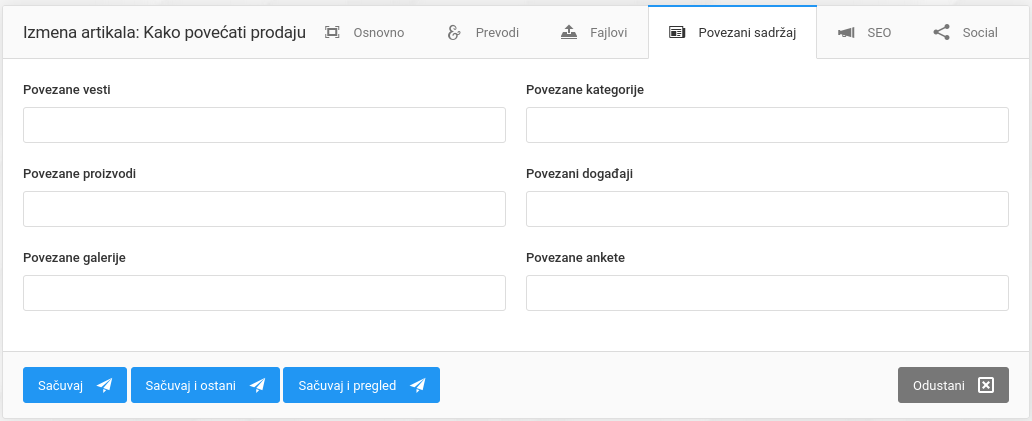Click the Osnovno tab frame icon
Viewport: 1032px width, 421px height.
click(333, 33)
